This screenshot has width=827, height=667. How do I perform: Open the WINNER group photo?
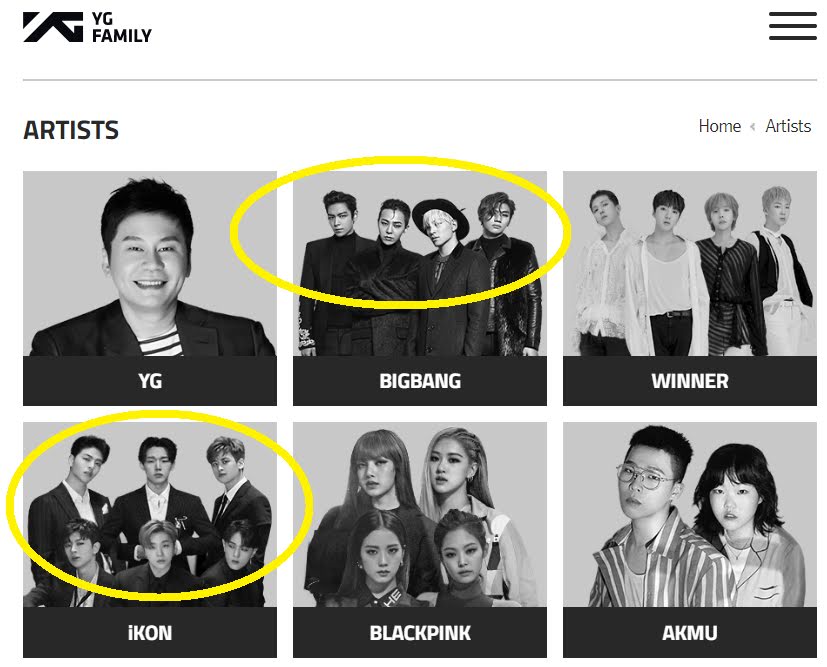690,264
